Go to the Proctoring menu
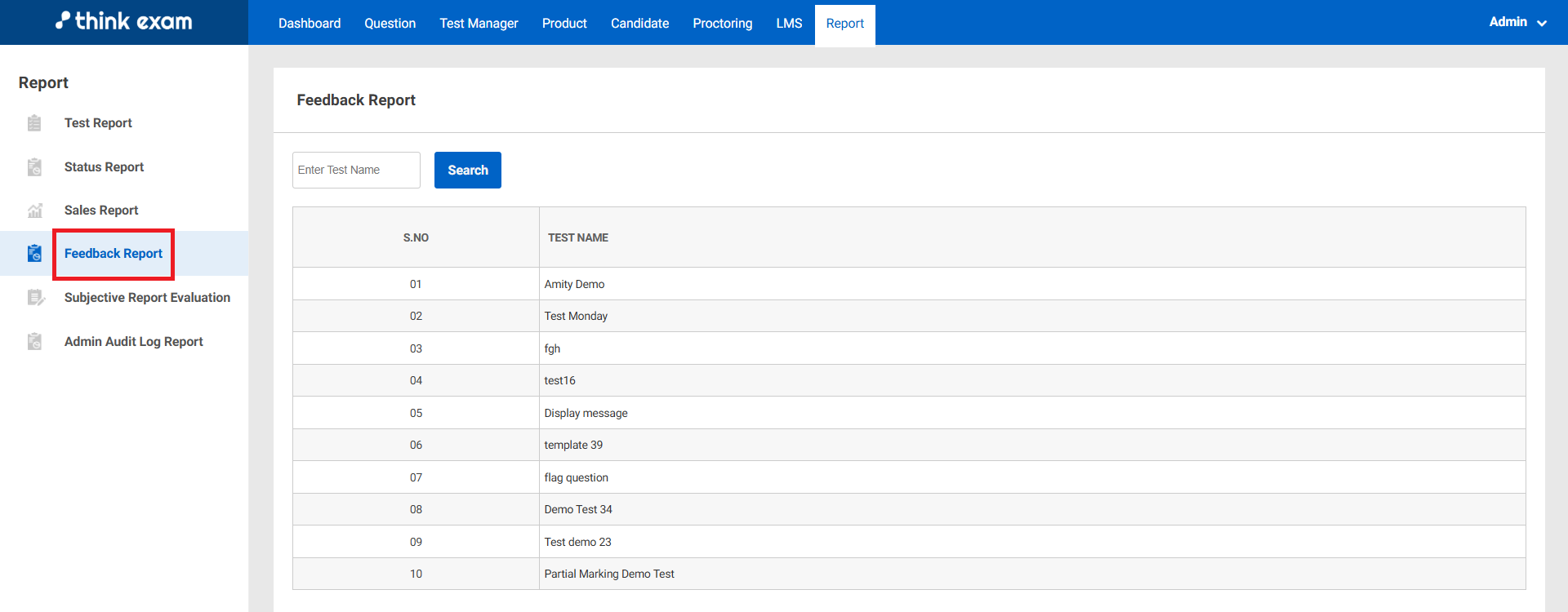 722,24
